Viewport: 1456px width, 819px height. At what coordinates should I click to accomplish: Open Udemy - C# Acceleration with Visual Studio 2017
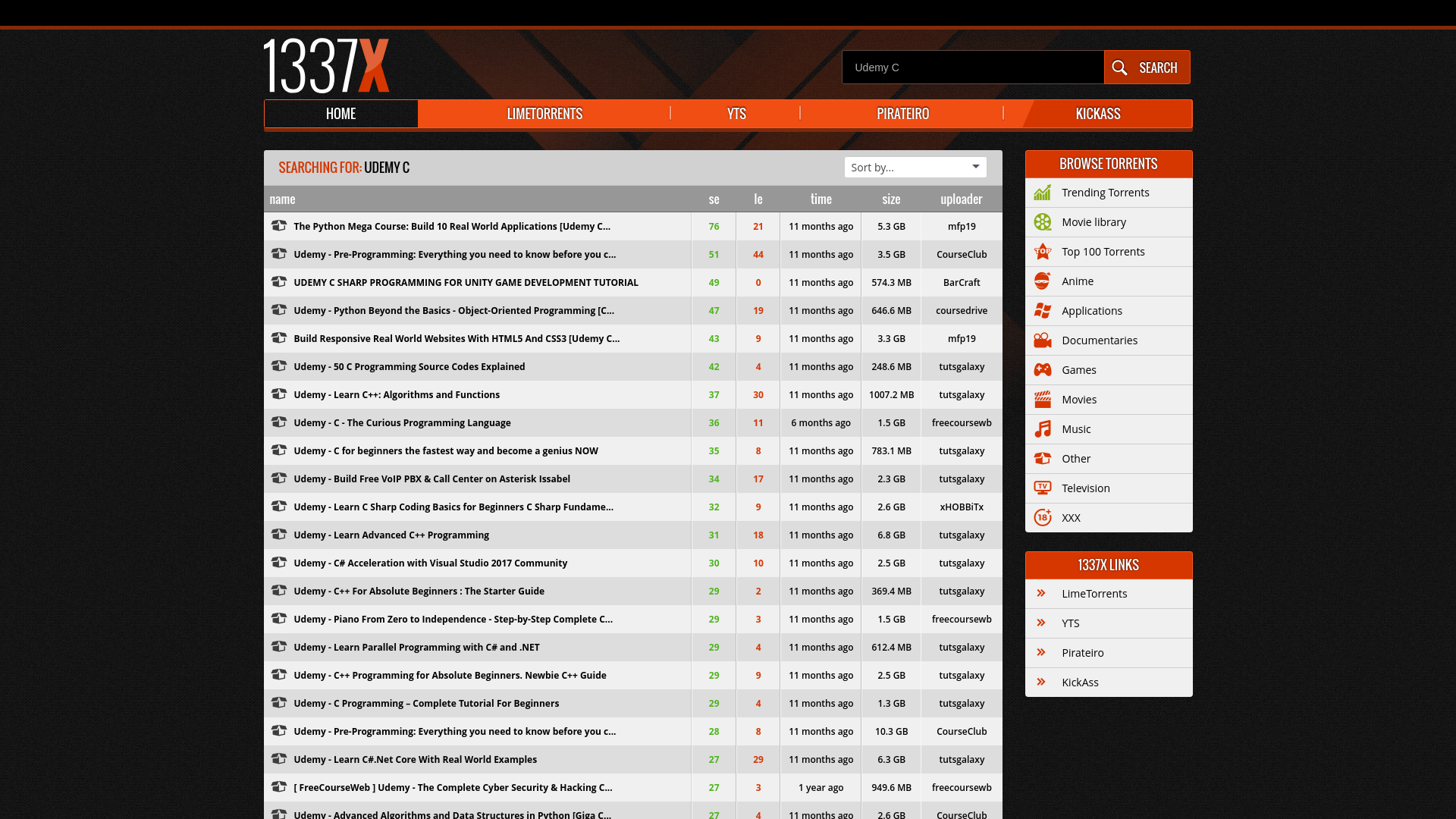click(430, 563)
